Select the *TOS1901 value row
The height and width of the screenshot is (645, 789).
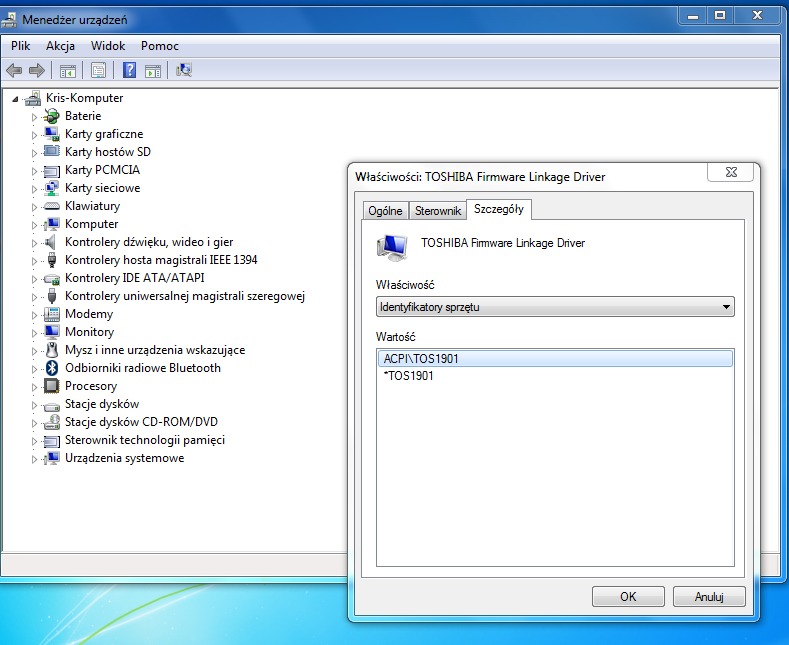coord(555,376)
